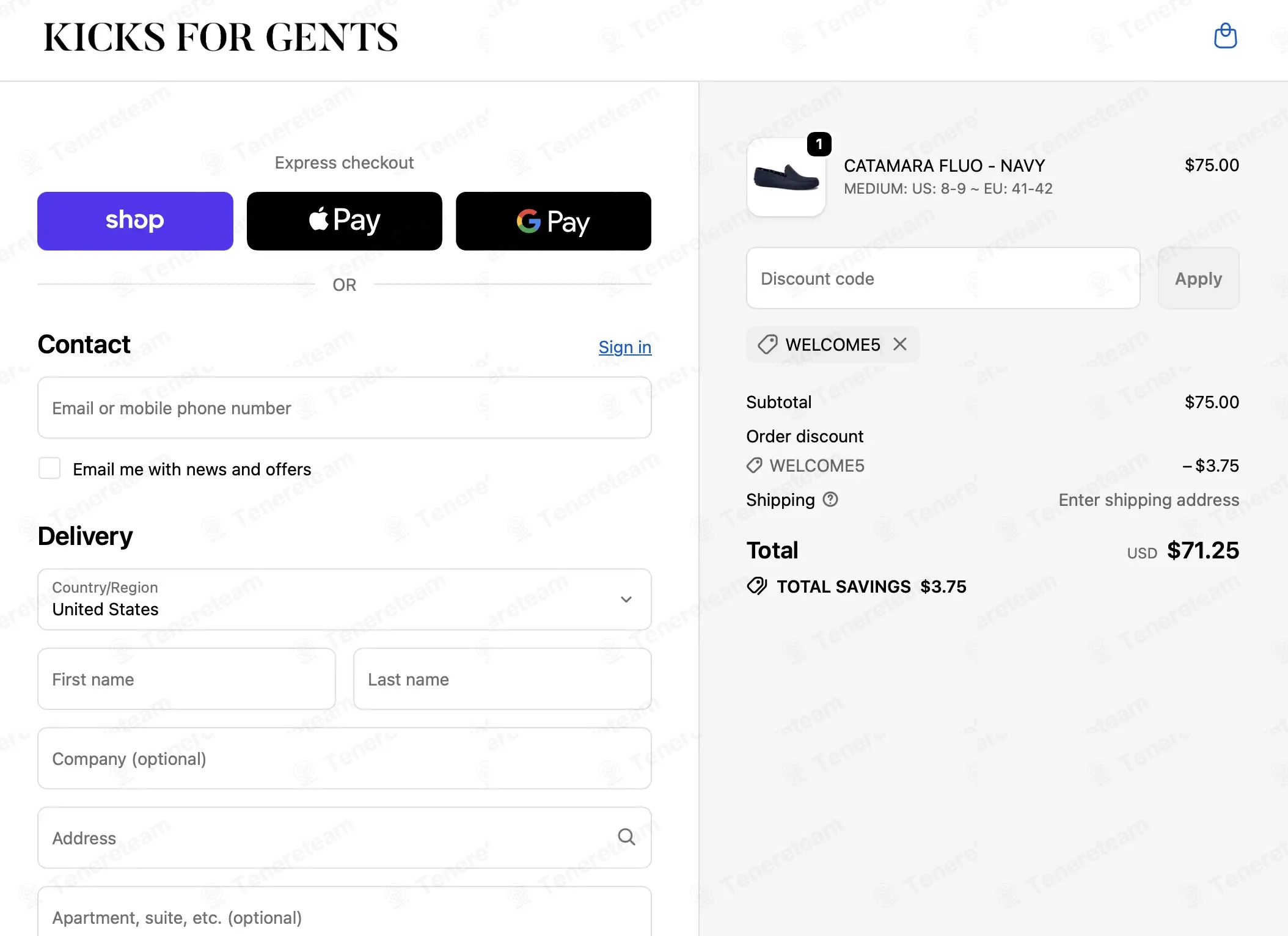The height and width of the screenshot is (936, 1288).
Task: Select the First name input field
Action: [186, 679]
